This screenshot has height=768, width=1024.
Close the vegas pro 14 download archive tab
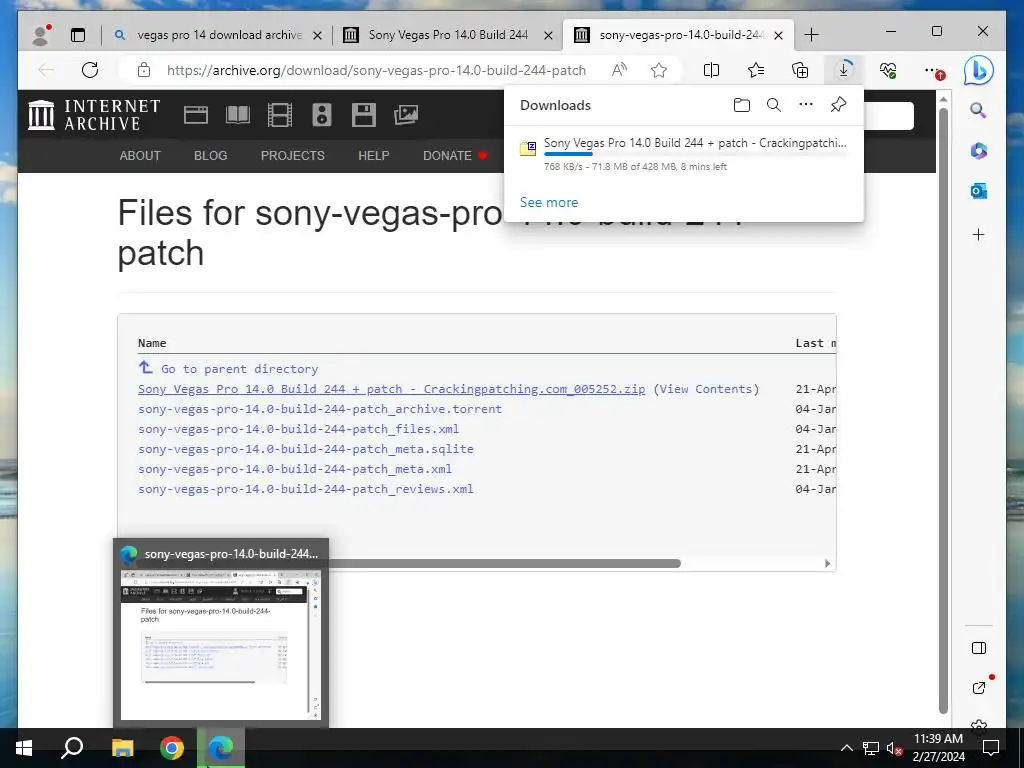pyautogui.click(x=317, y=35)
